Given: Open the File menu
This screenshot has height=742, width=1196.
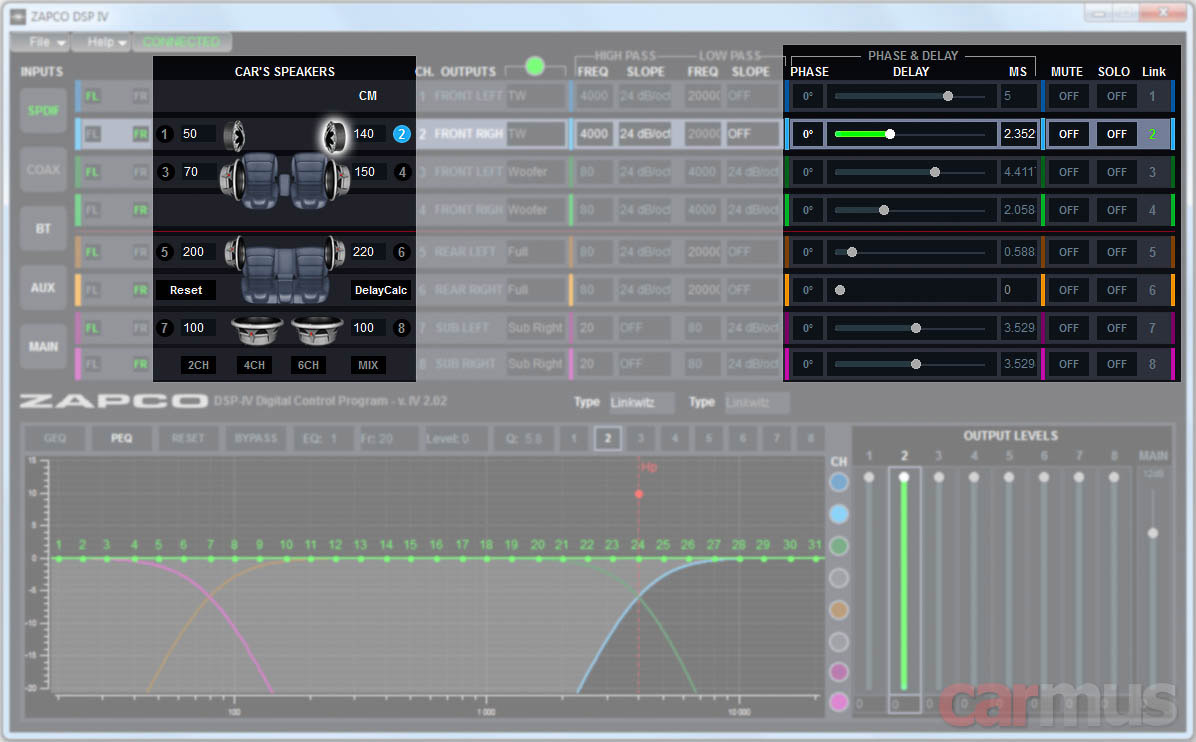Looking at the screenshot, I should point(40,42).
